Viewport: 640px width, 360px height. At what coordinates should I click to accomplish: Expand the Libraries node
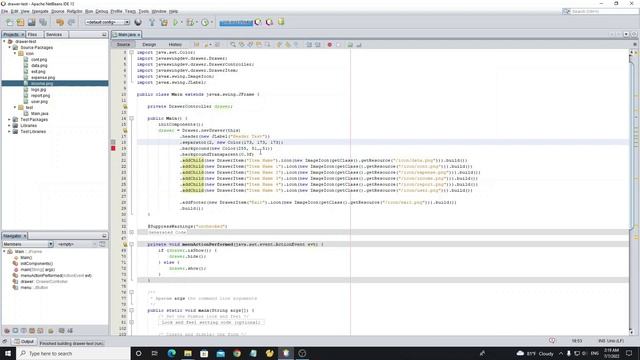[10, 126]
